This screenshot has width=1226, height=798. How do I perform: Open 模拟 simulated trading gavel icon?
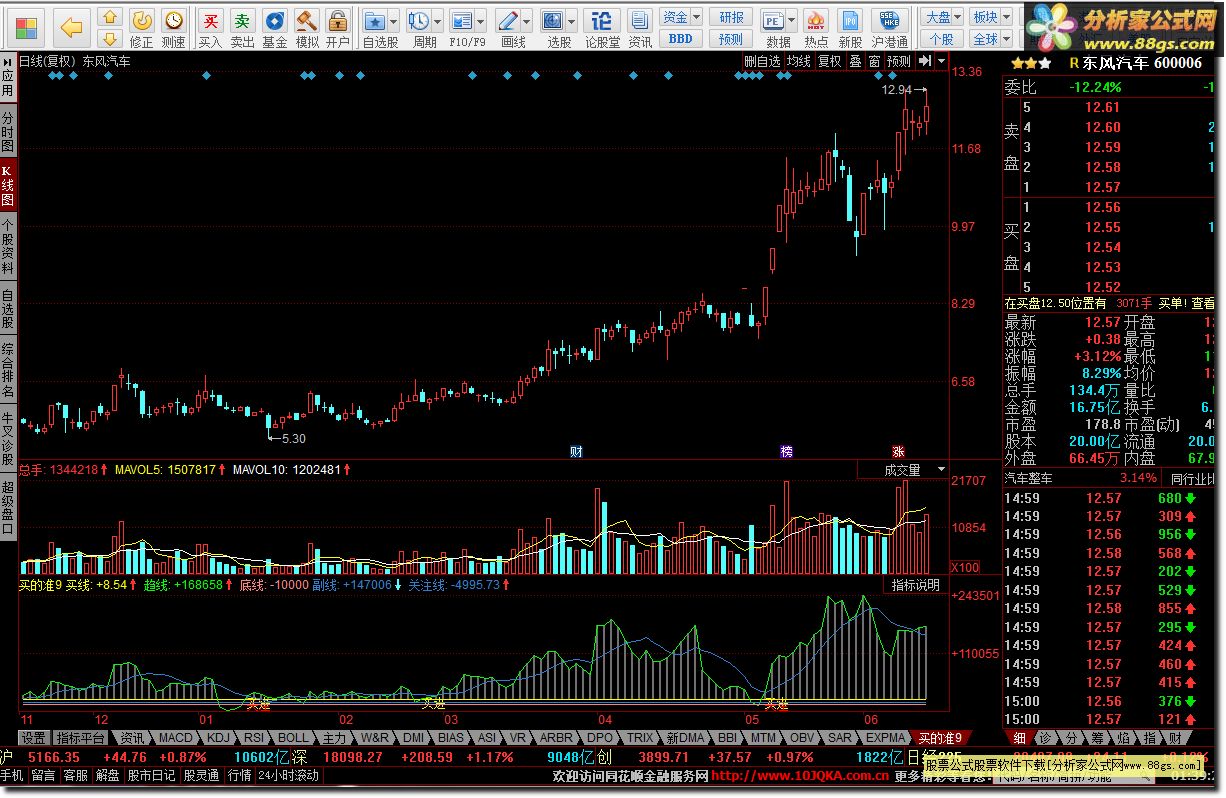306,20
